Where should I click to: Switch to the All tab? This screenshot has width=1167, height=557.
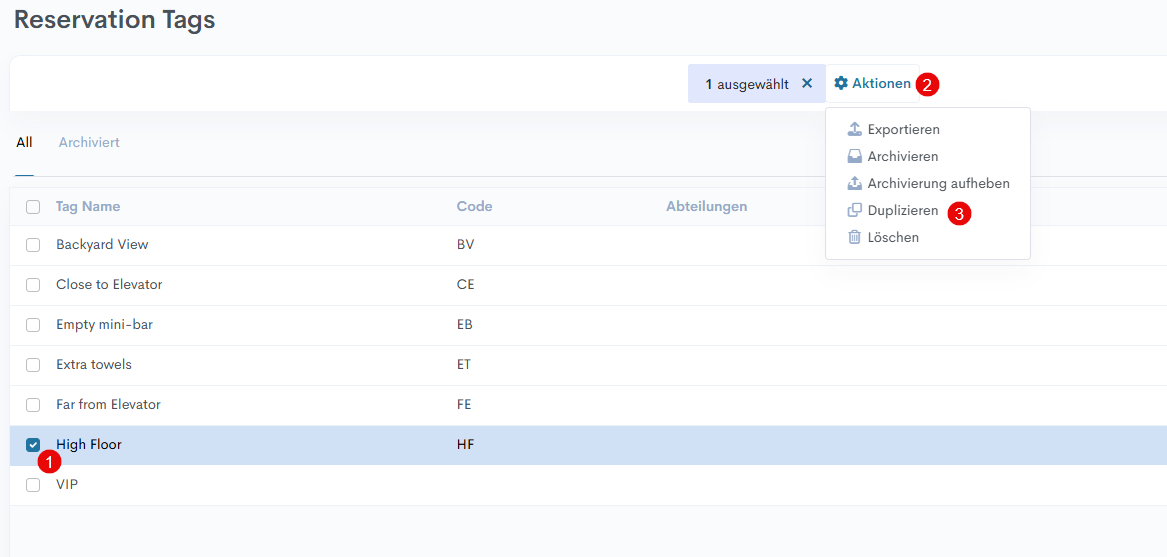24,143
